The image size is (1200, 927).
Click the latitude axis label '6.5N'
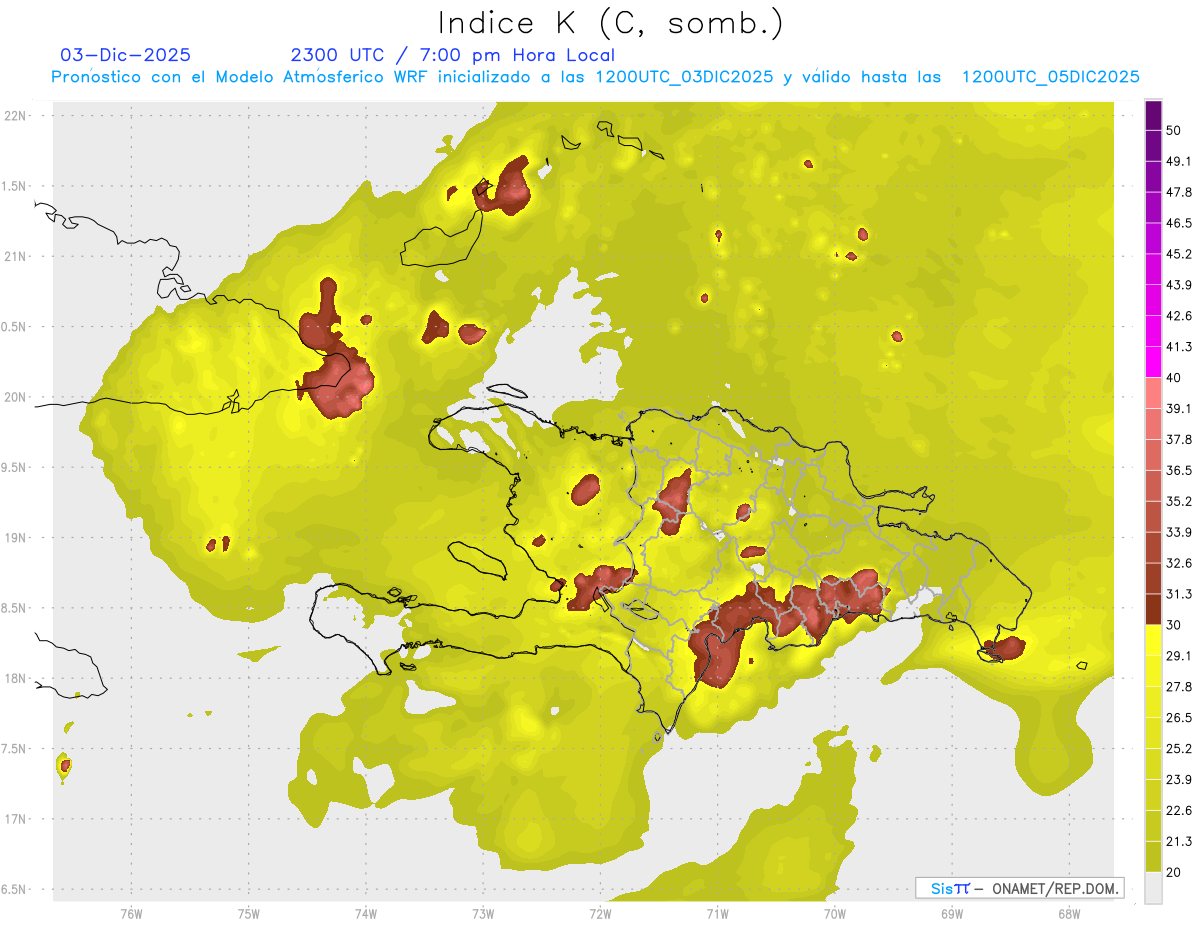point(14,889)
